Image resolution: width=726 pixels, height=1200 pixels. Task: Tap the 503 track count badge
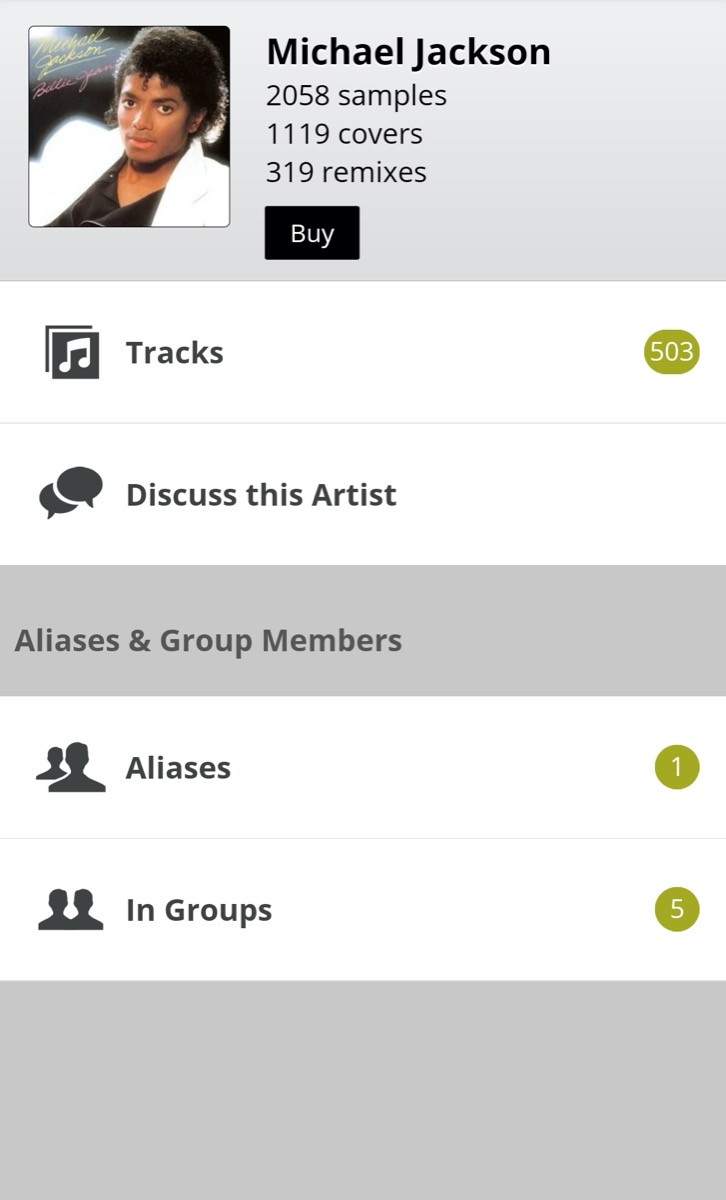point(671,352)
